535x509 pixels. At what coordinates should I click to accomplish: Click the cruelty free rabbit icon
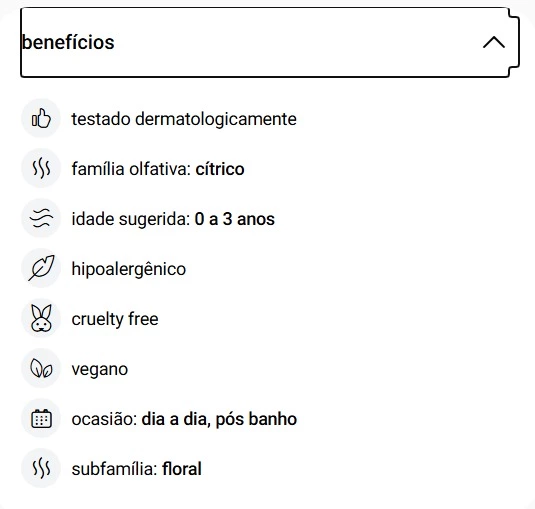coord(41,318)
